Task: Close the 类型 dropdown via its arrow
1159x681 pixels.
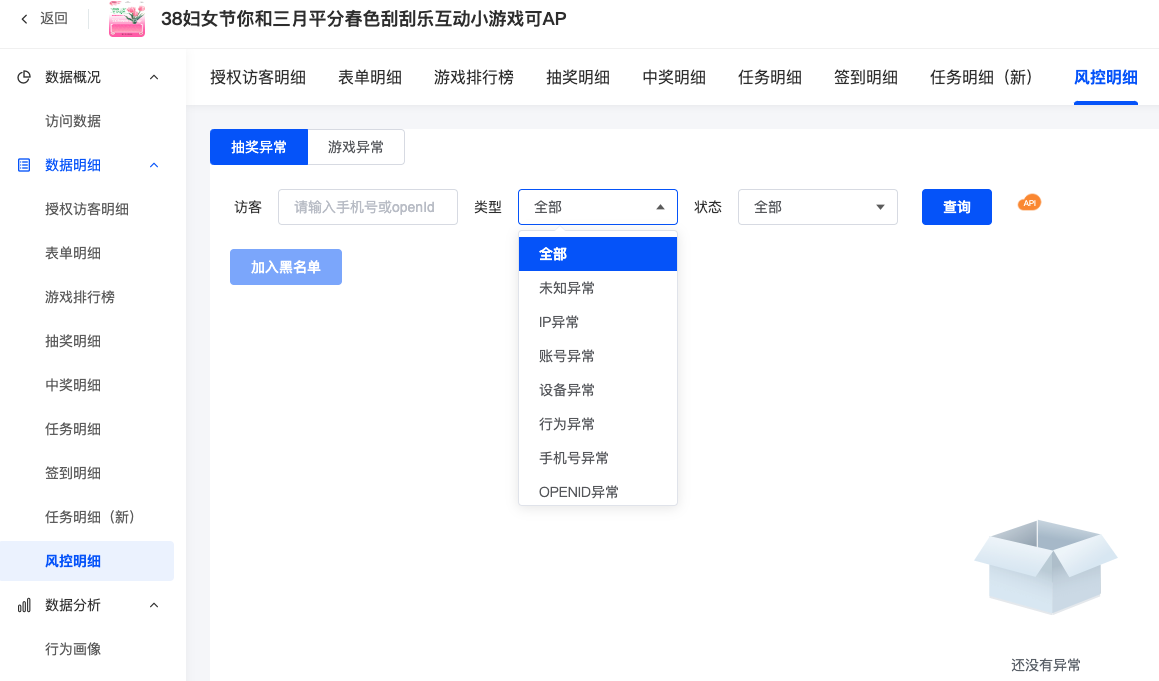Action: [x=660, y=207]
